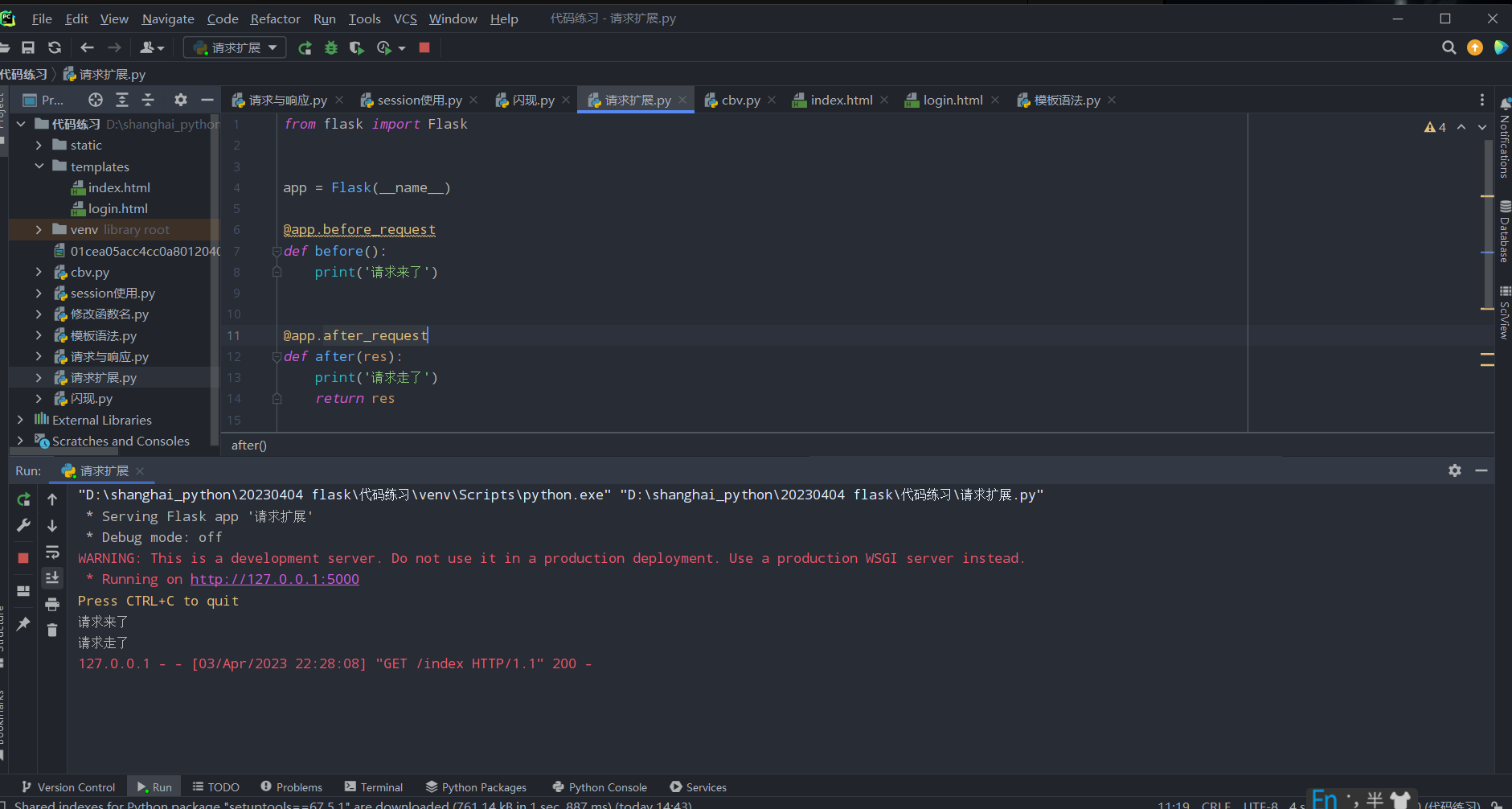
Task: Toggle soft-wrap in Run console
Action: coord(52,552)
